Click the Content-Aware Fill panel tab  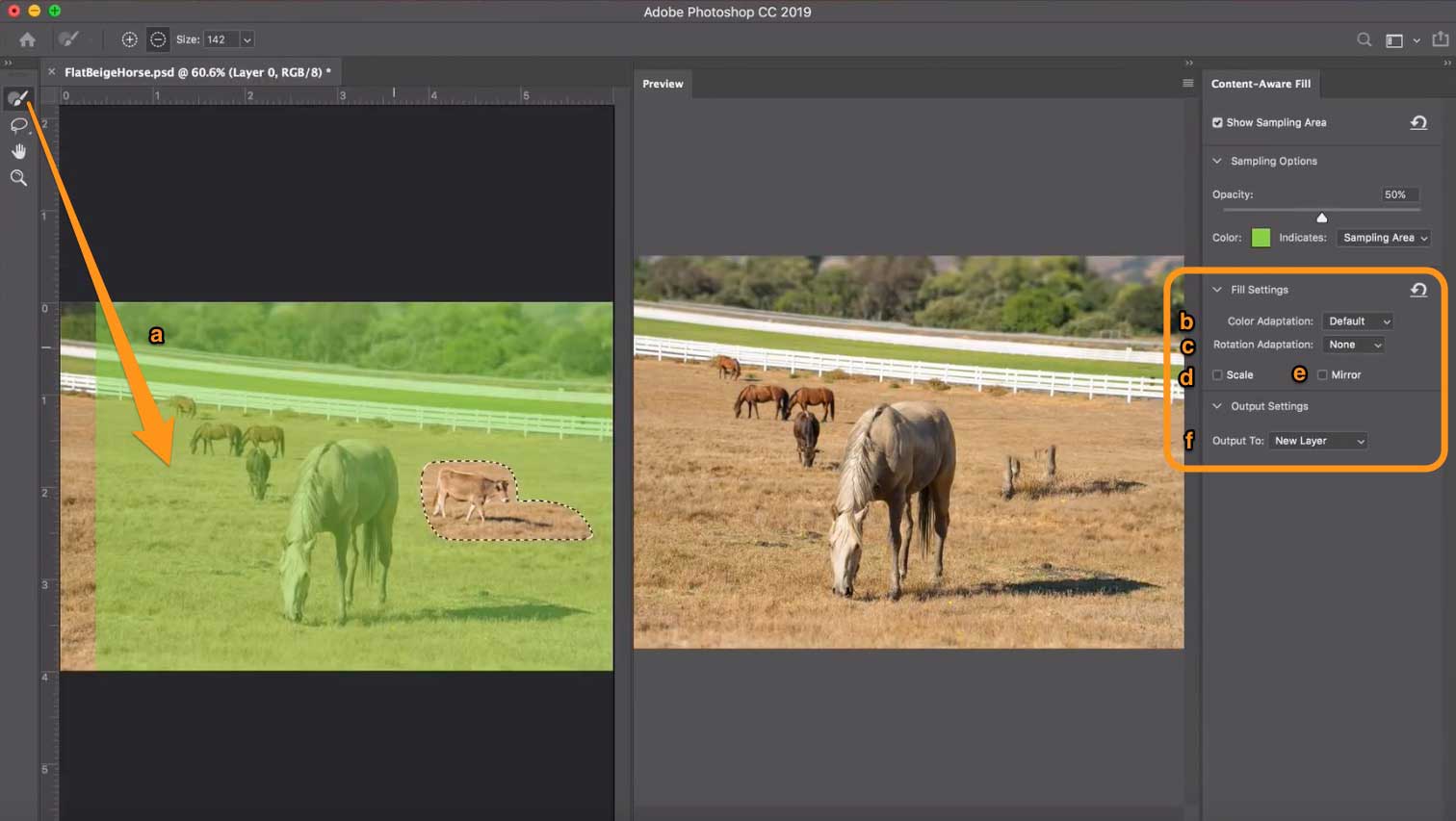pos(1260,84)
